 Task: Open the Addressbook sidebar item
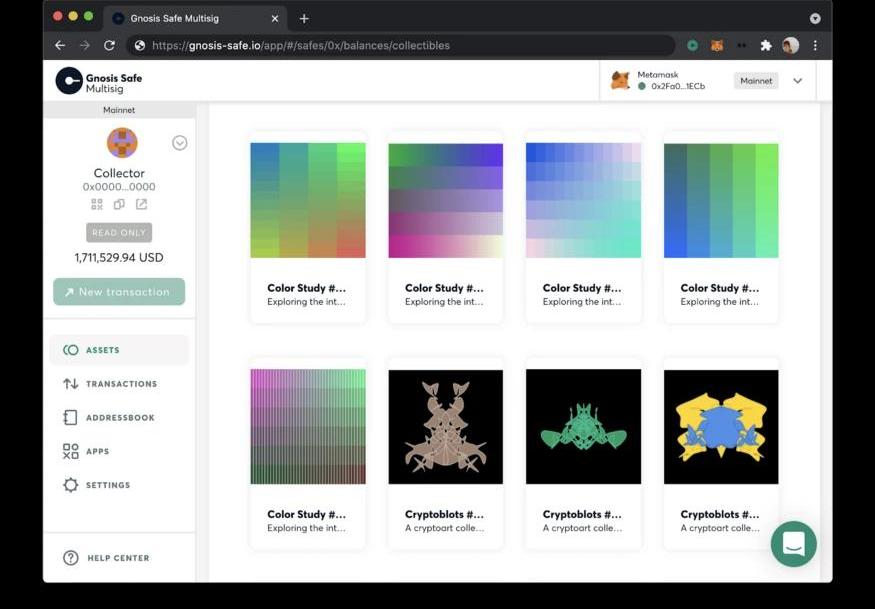coord(119,418)
